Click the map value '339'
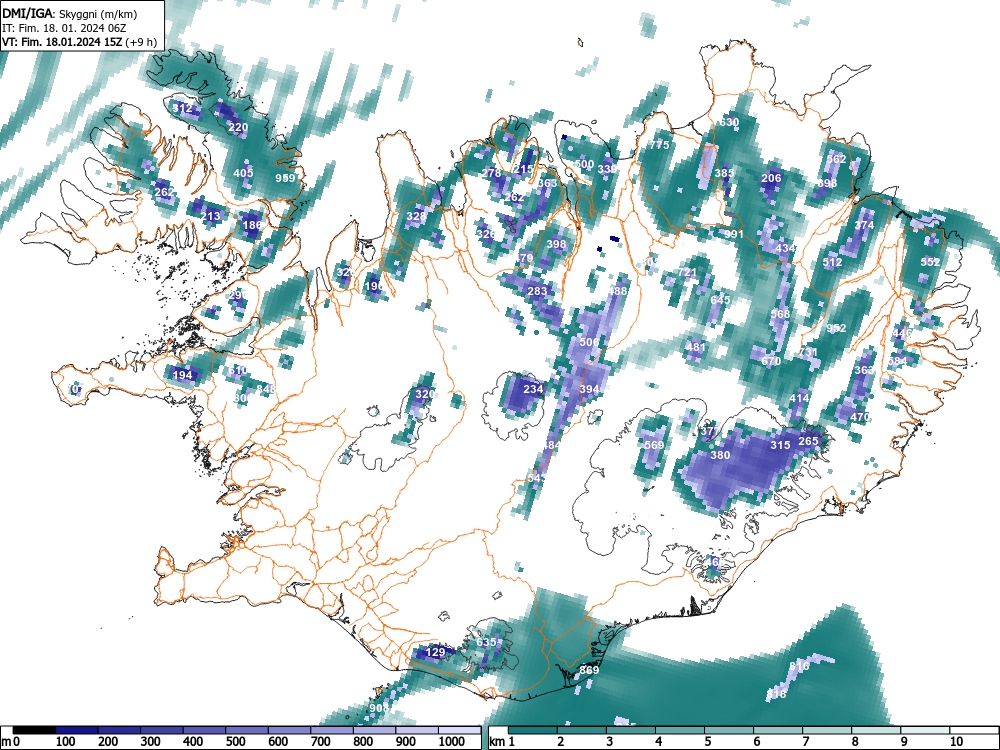1000x750 pixels. (x=607, y=169)
